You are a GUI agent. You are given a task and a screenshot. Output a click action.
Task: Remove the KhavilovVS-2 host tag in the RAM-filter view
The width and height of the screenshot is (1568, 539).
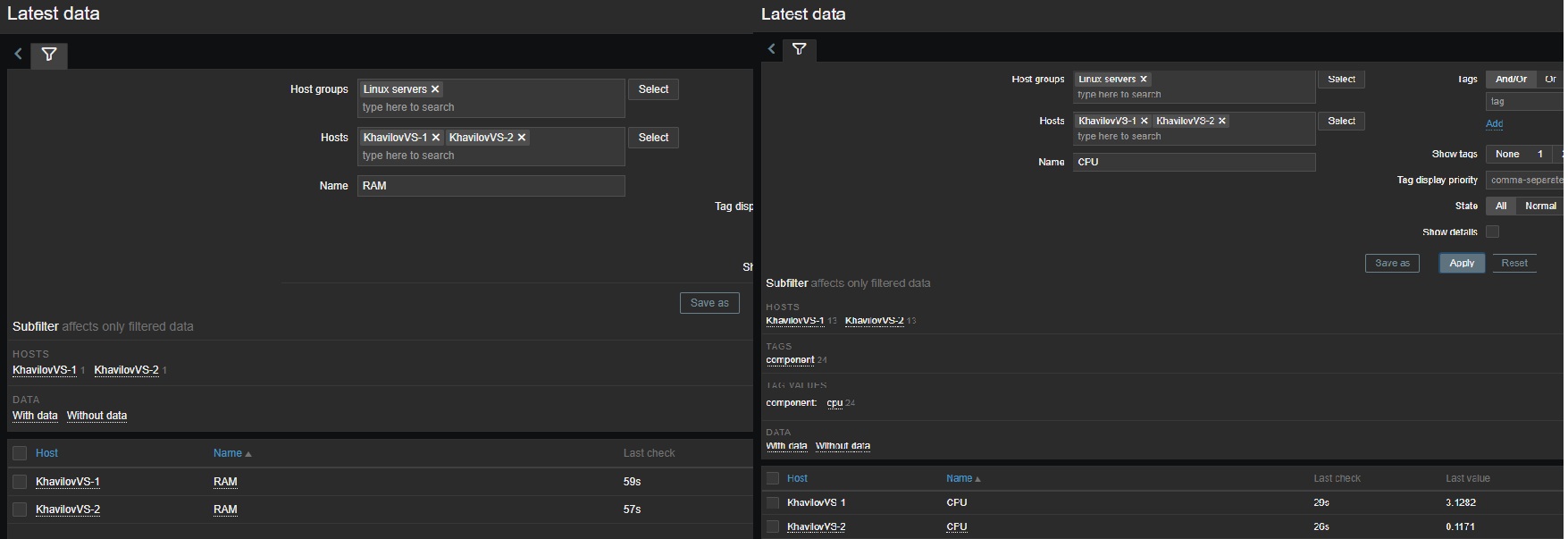tap(522, 138)
